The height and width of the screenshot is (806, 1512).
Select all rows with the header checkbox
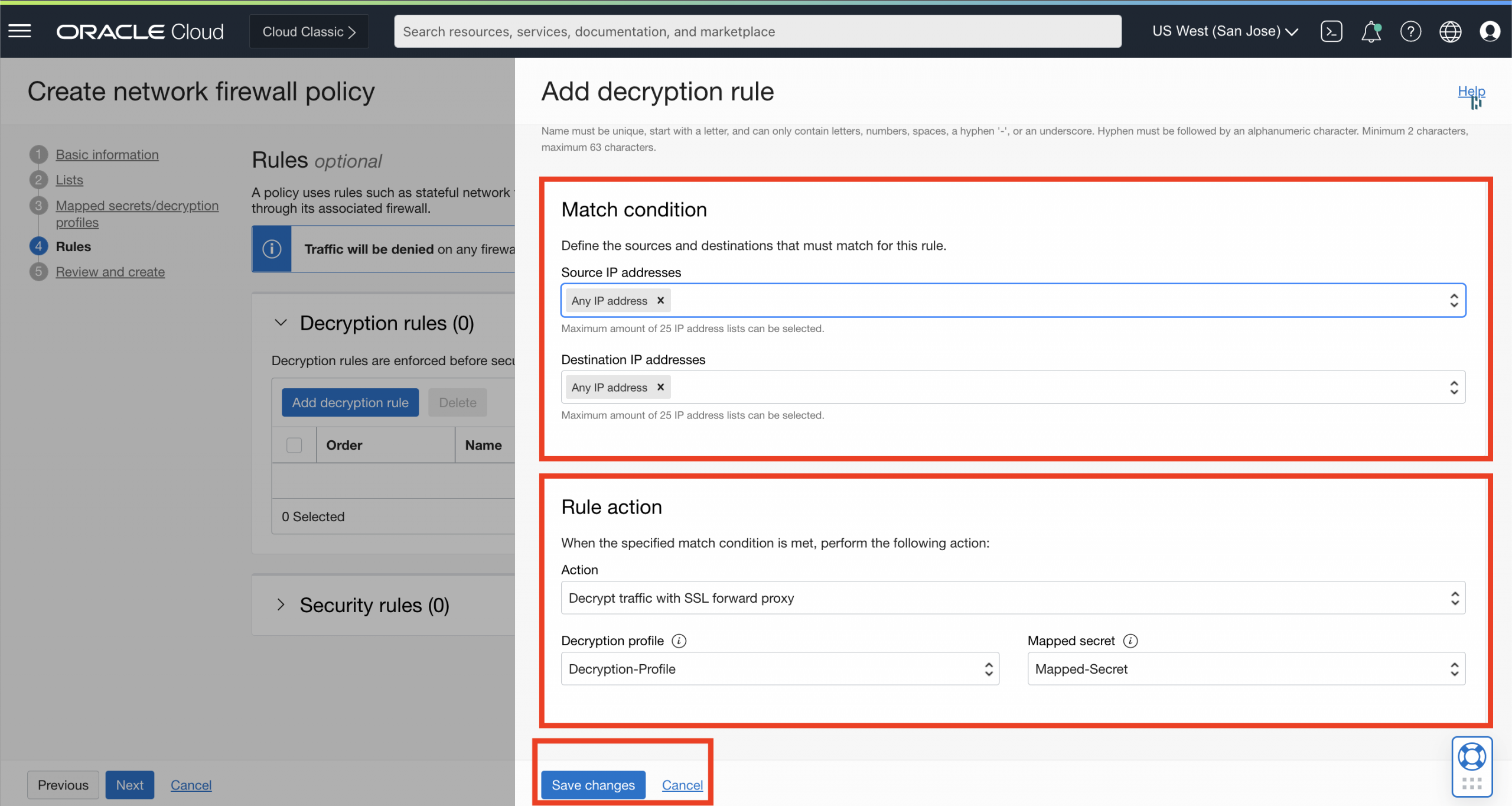[294, 444]
